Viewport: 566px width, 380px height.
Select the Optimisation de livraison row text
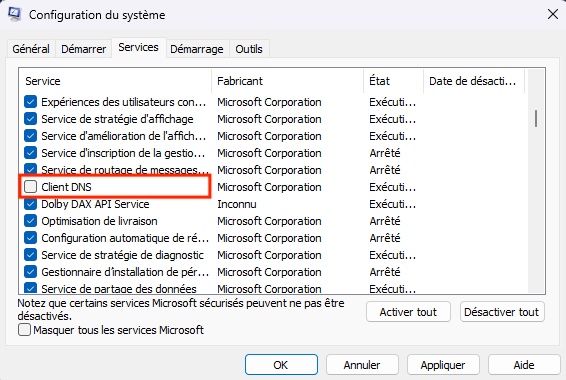coord(99,221)
